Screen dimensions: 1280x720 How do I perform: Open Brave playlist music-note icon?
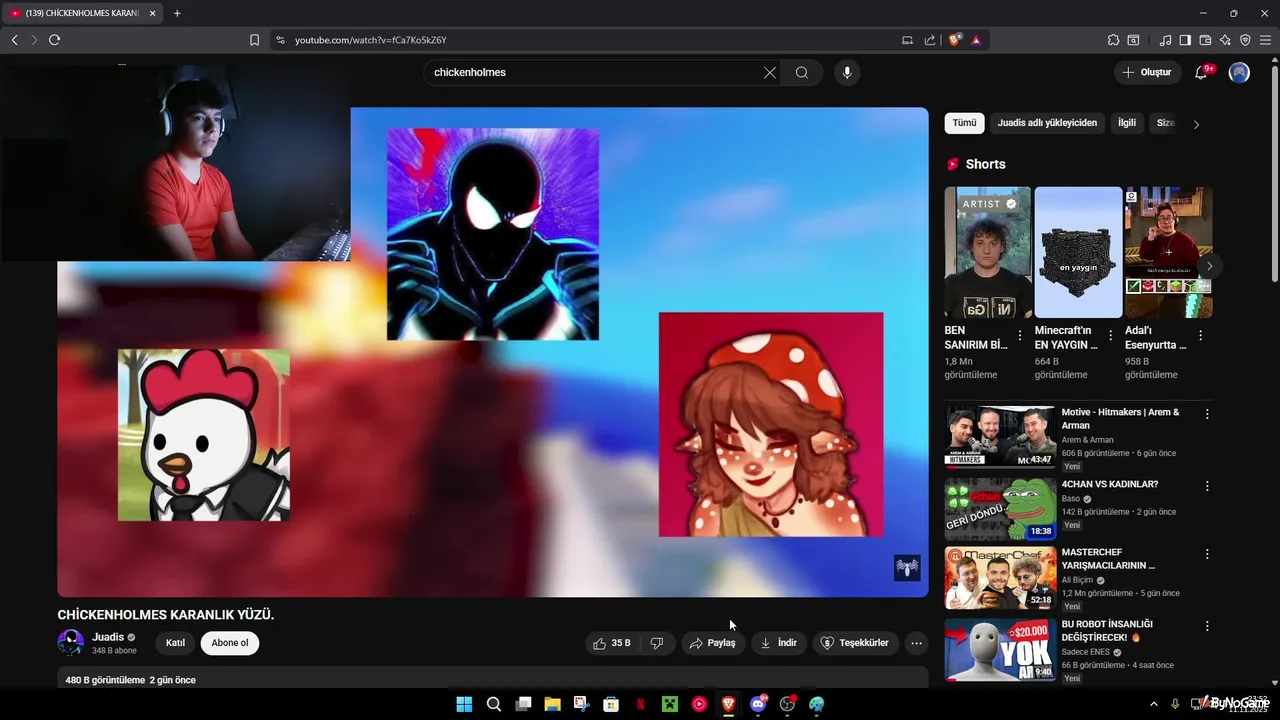click(1165, 40)
